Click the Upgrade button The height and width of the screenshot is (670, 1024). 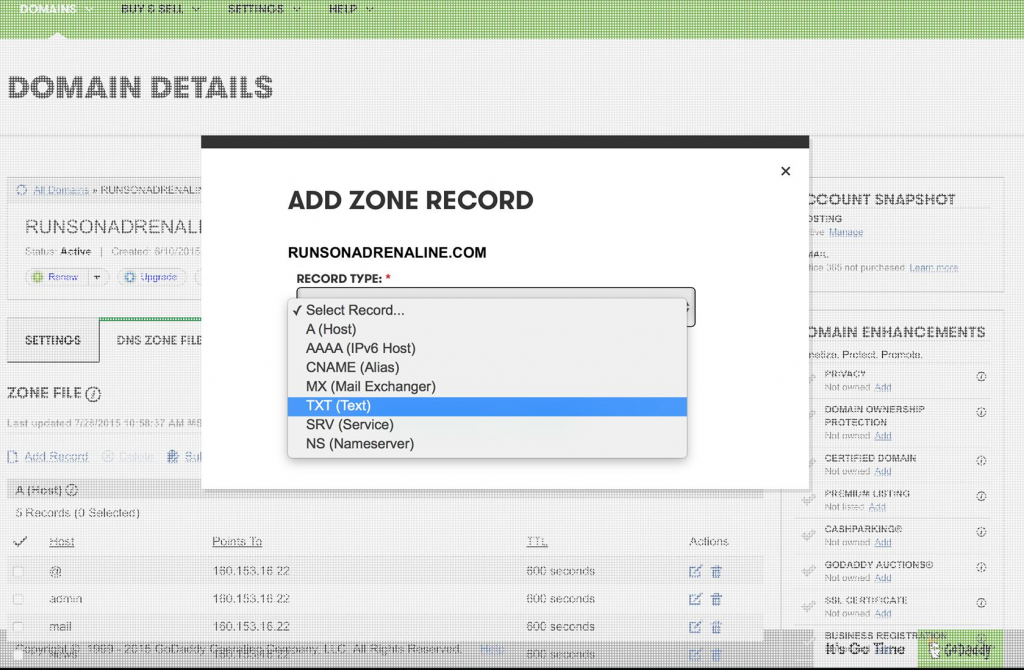point(151,277)
